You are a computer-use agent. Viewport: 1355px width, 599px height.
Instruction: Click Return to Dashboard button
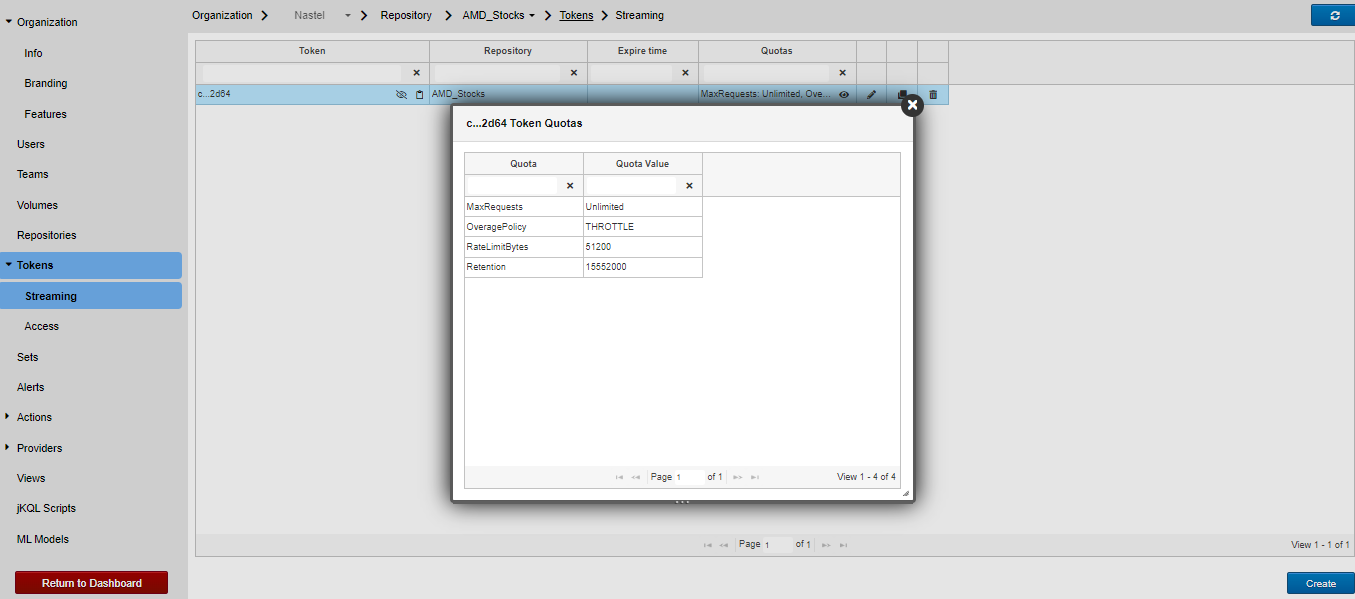click(91, 583)
